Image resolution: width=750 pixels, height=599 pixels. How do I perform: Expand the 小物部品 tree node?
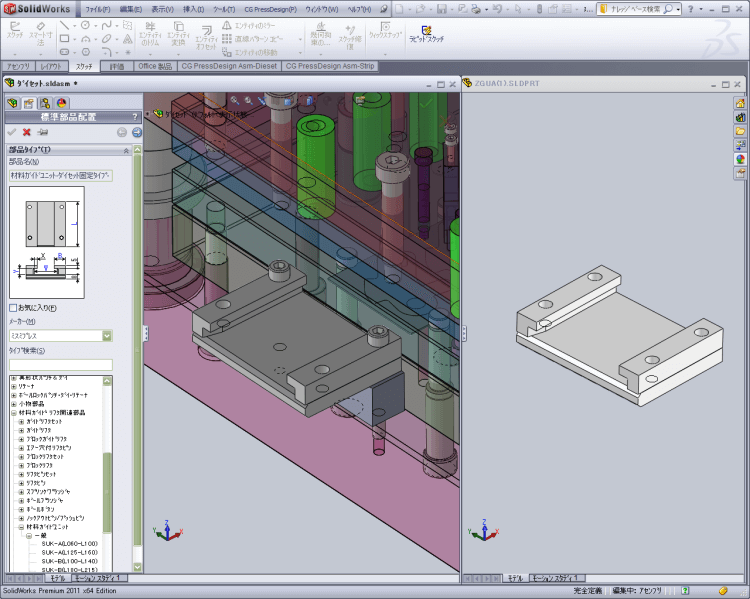(x=14, y=404)
